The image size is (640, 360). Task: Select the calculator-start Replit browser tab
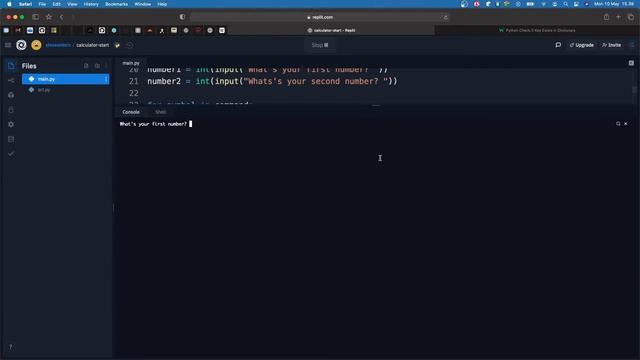point(331,30)
